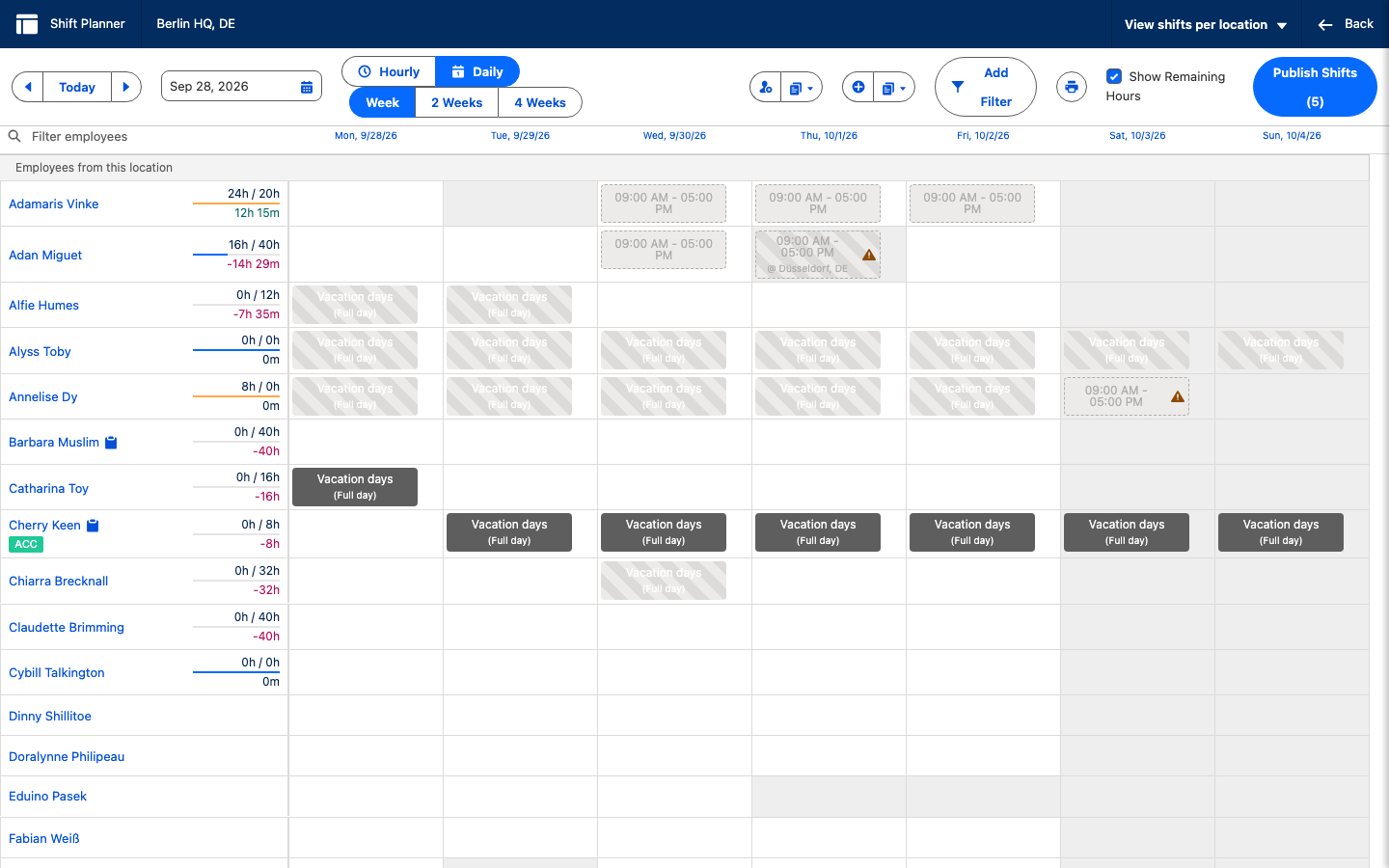The image size is (1389, 868).
Task: Open the calendar picker icon in date field
Action: tap(307, 87)
